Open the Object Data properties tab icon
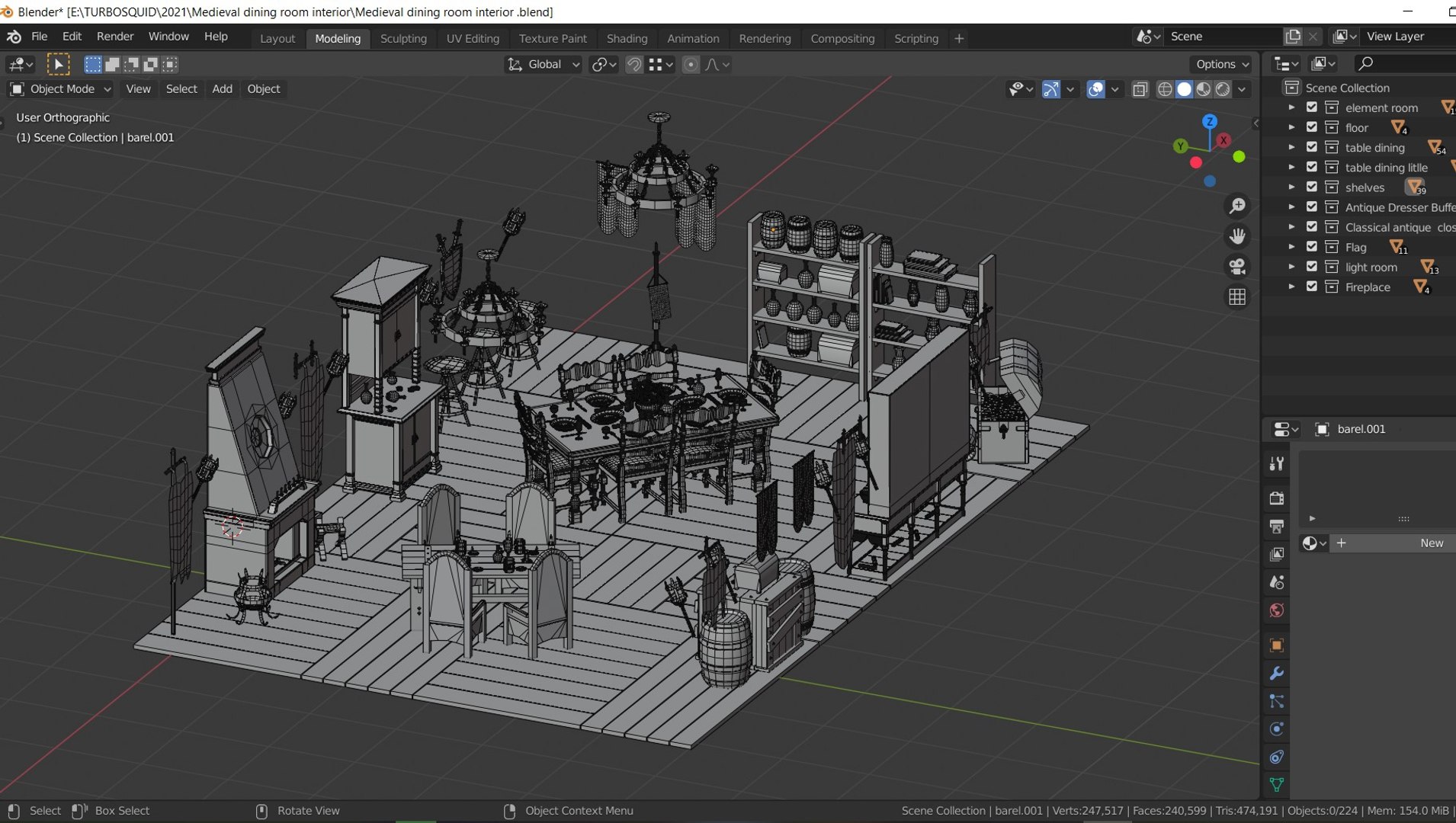Viewport: 1456px width, 823px height. tap(1277, 785)
